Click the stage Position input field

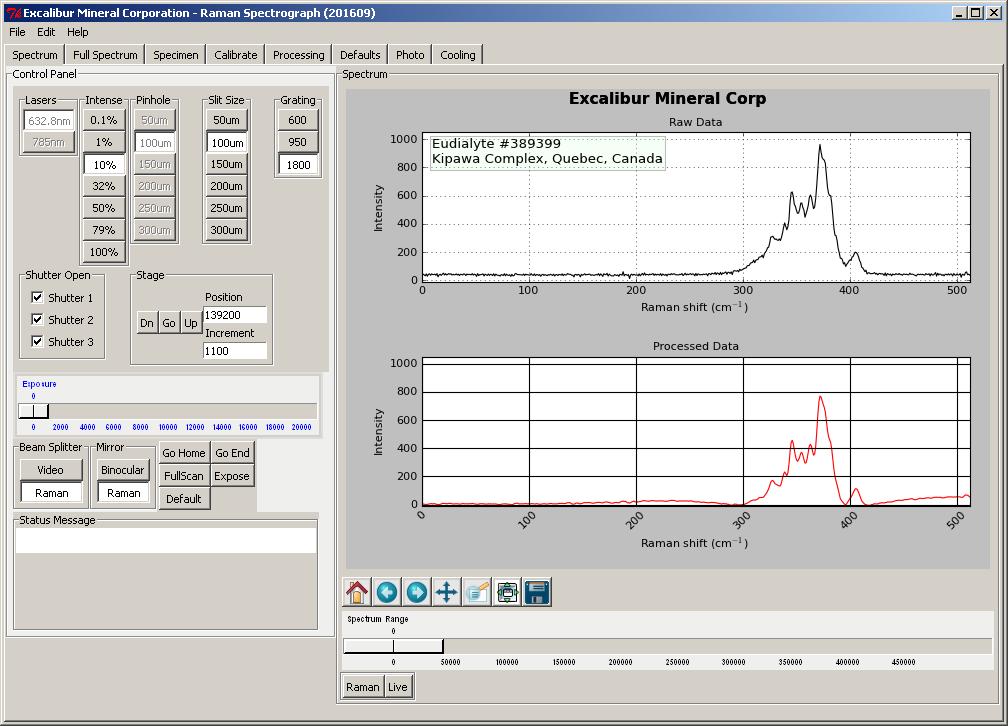point(235,315)
